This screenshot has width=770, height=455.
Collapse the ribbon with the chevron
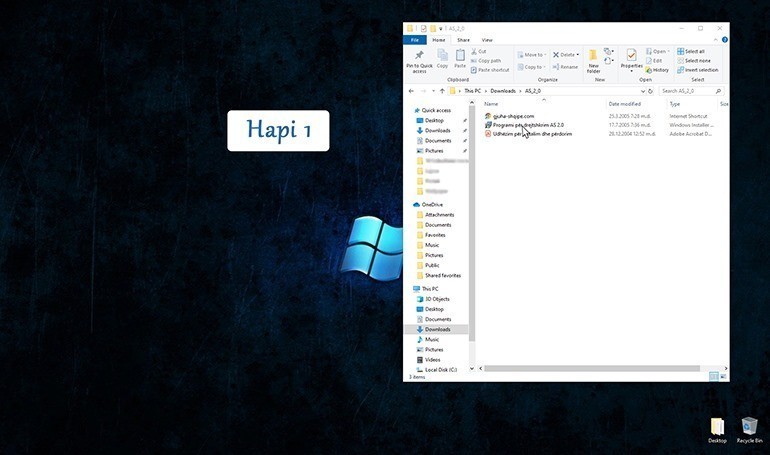click(x=715, y=40)
